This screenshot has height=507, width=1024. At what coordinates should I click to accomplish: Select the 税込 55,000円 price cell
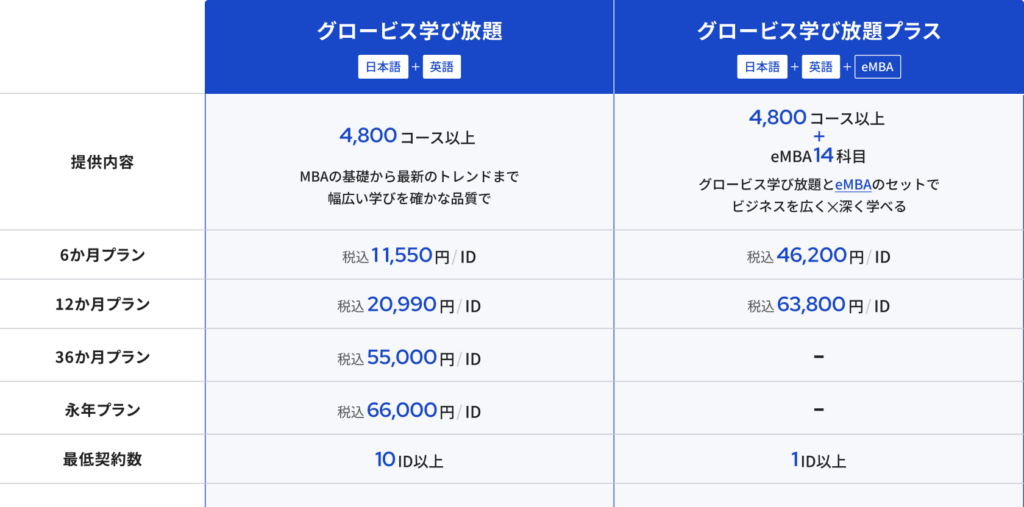[409, 357]
